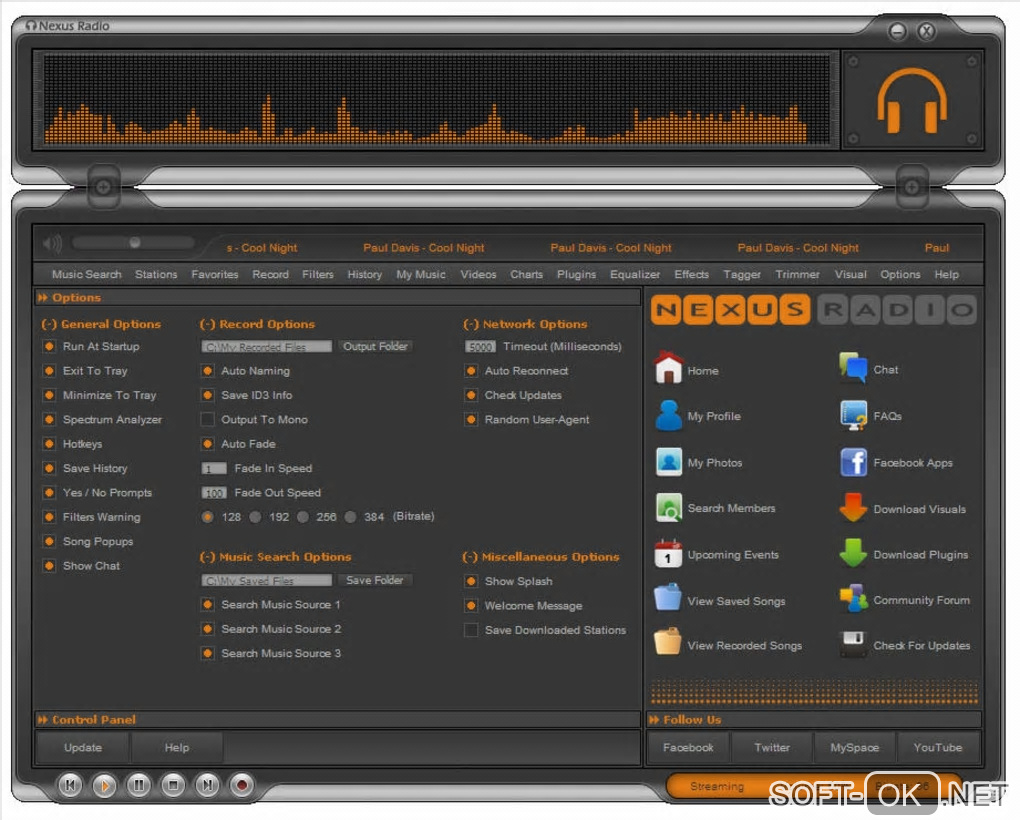Viewport: 1020px width, 820px height.
Task: Collapse the Music Search Options section
Action: coord(208,557)
